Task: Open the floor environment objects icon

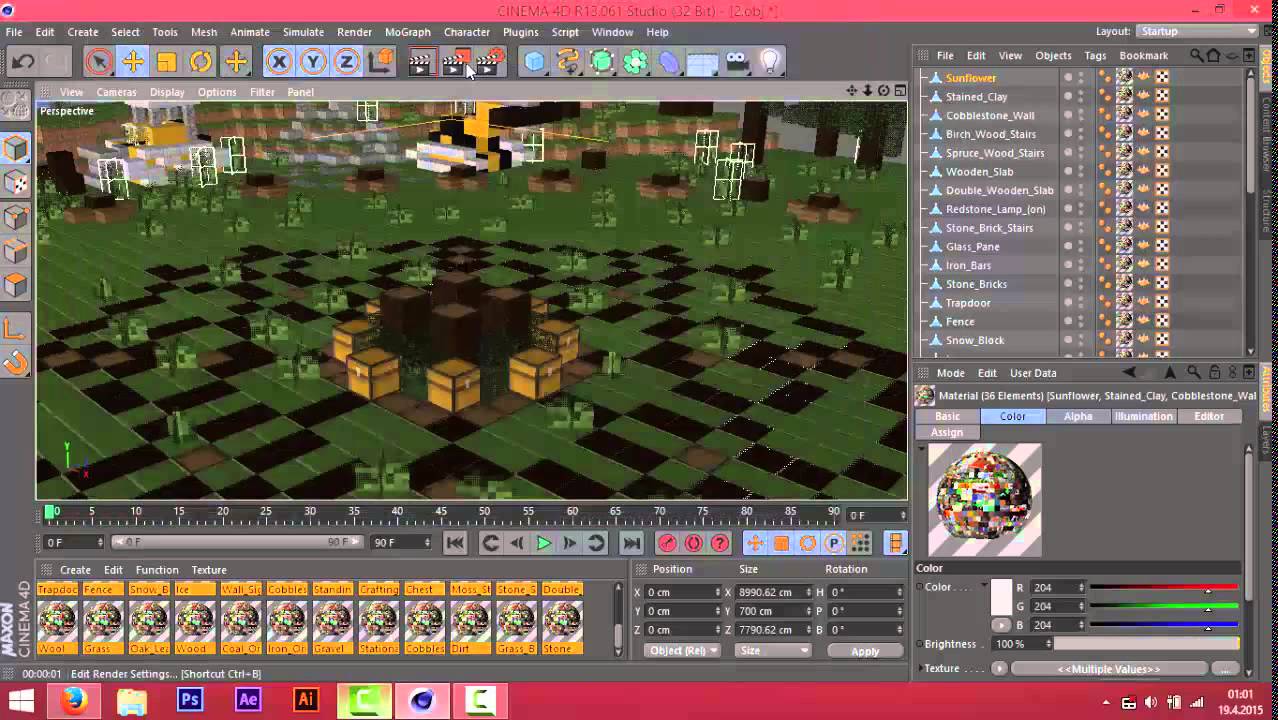Action: pyautogui.click(x=702, y=63)
